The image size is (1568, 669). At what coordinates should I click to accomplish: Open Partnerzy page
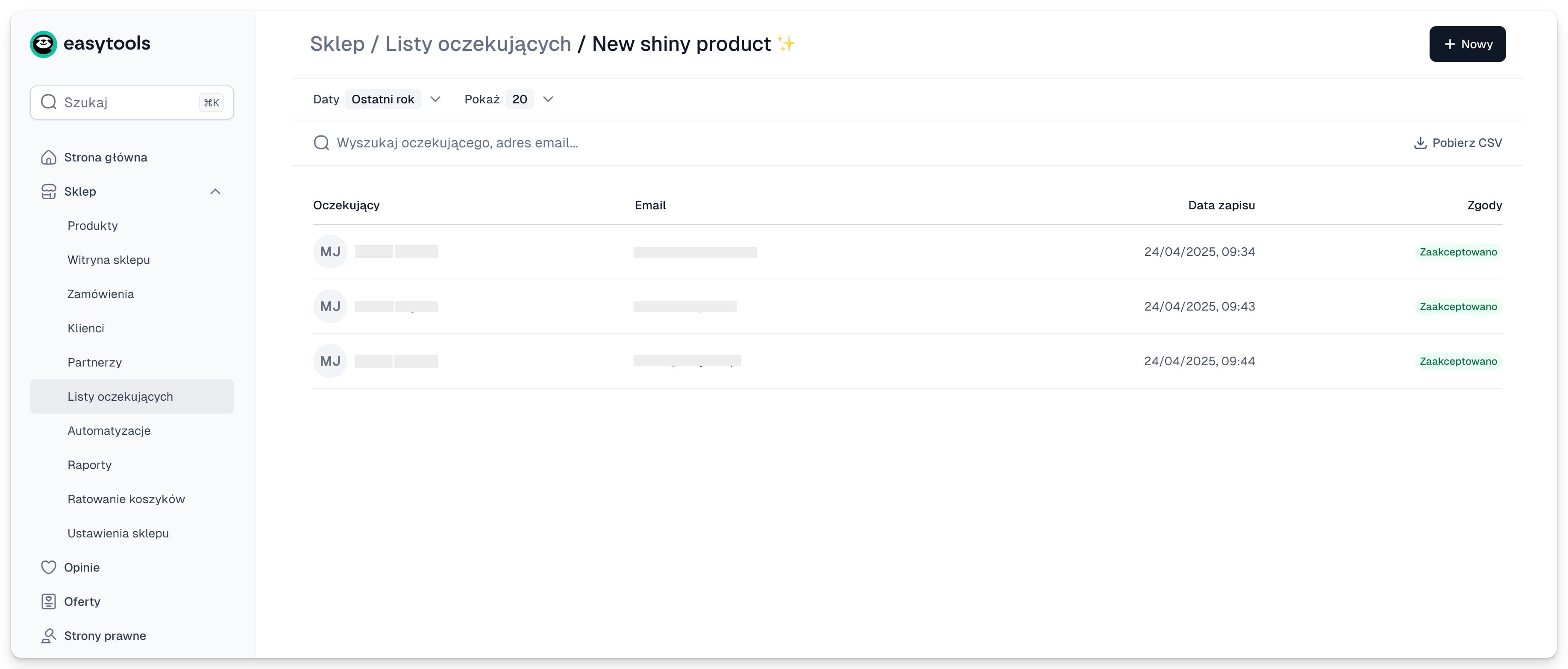(132, 362)
